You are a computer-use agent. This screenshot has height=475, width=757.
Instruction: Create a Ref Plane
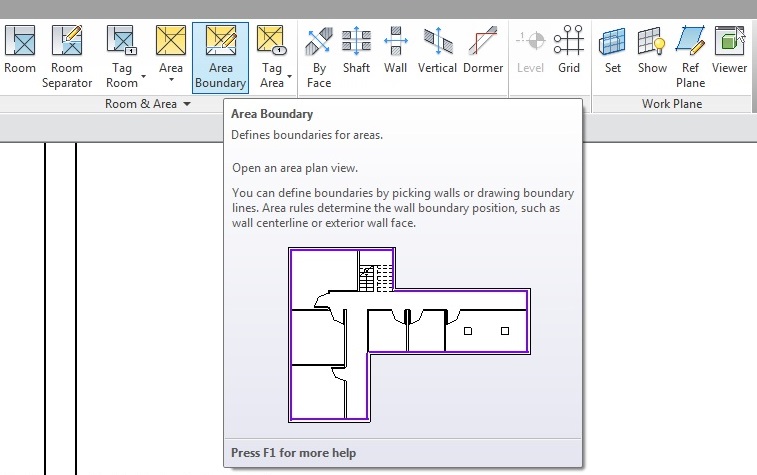[690, 56]
